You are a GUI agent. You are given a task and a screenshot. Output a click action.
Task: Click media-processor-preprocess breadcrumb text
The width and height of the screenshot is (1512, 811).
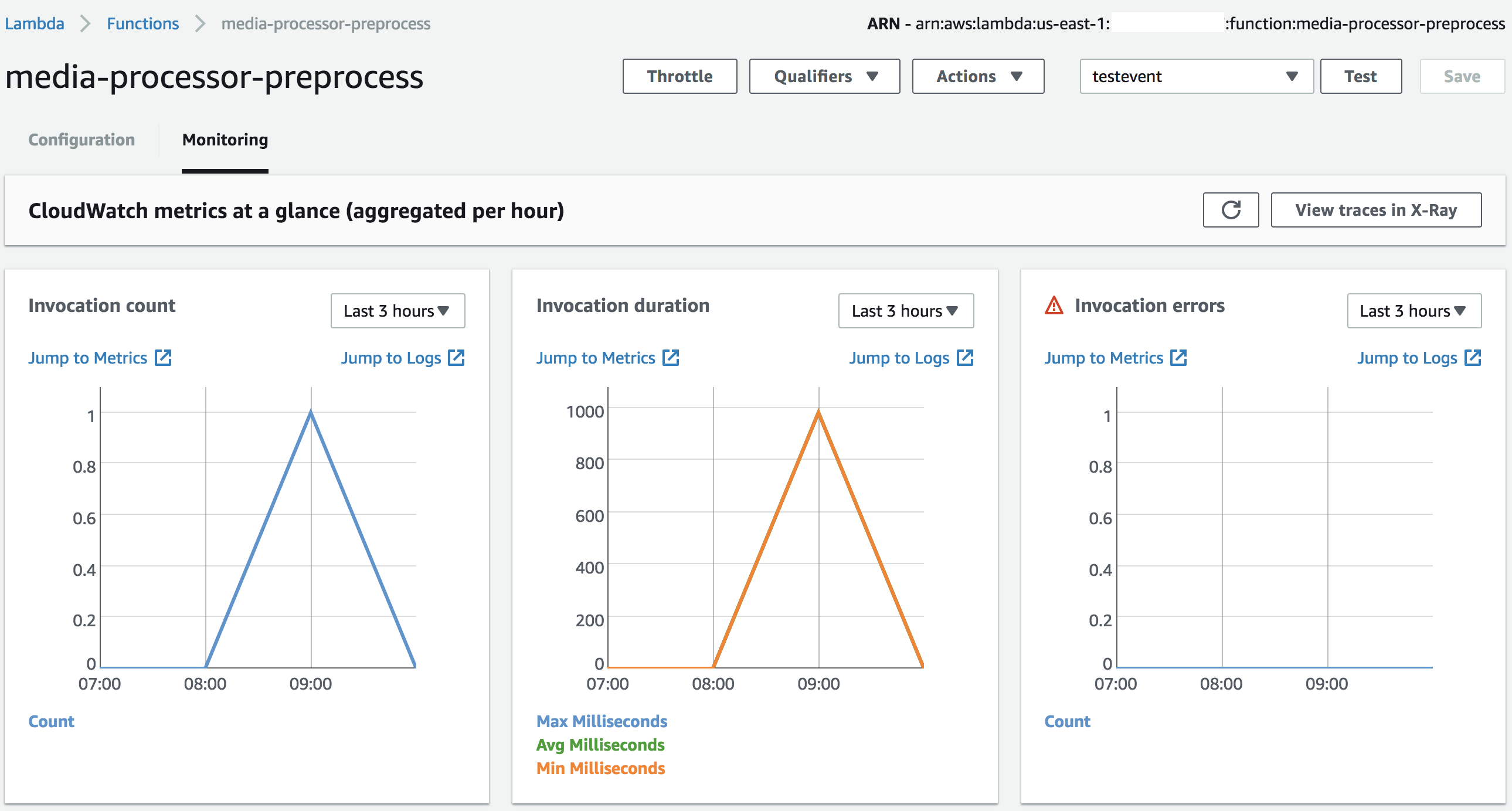(326, 23)
